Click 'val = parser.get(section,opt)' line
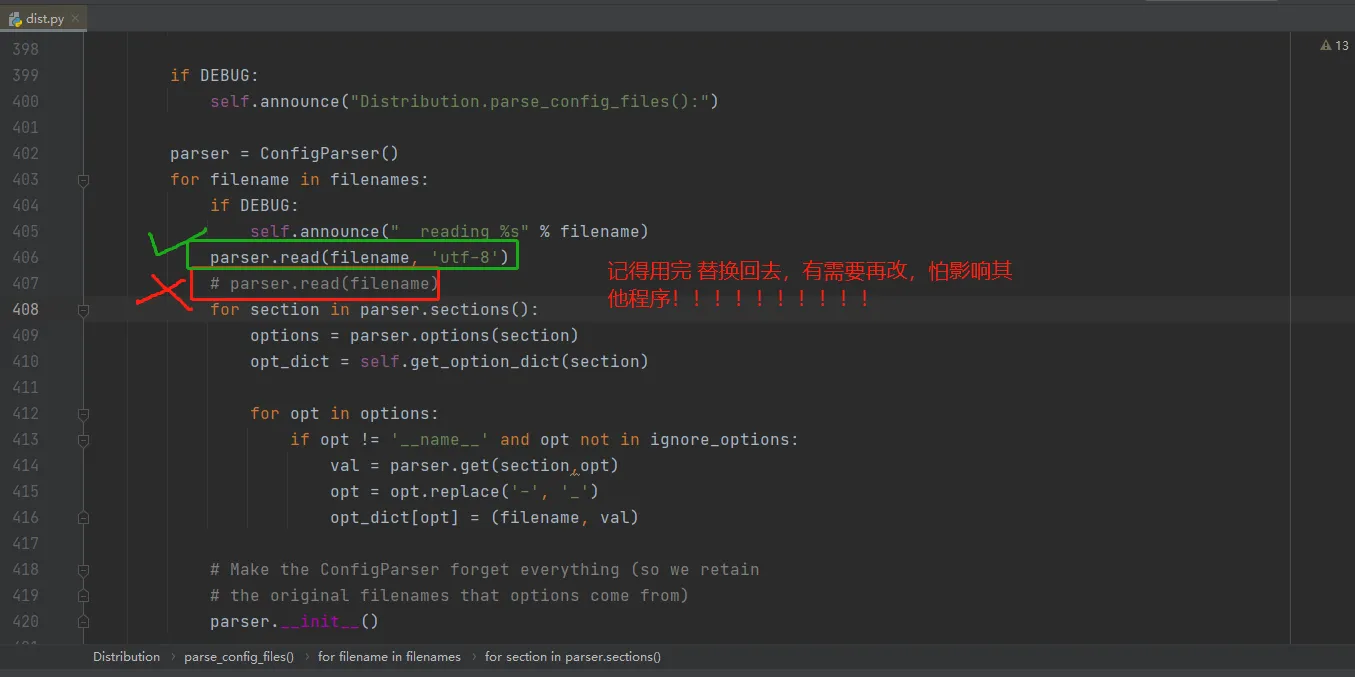Screen dimensions: 1355x677 point(474,466)
